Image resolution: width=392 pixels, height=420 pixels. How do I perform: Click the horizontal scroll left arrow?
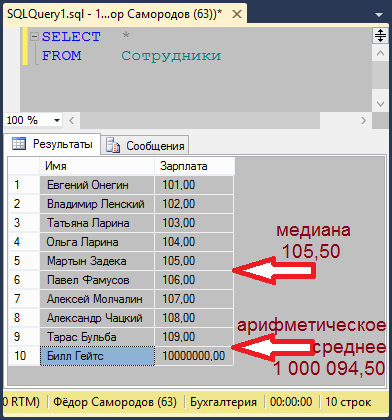(x=71, y=120)
